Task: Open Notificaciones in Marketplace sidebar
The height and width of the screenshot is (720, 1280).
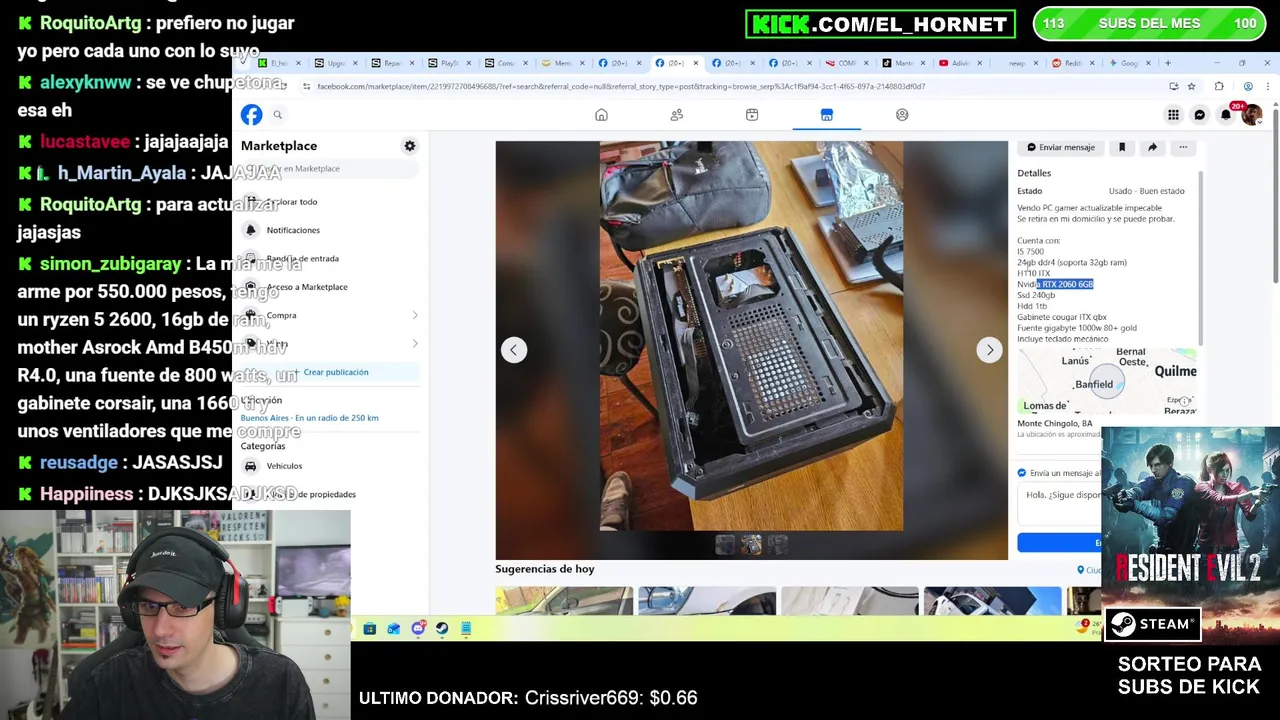Action: (329, 230)
